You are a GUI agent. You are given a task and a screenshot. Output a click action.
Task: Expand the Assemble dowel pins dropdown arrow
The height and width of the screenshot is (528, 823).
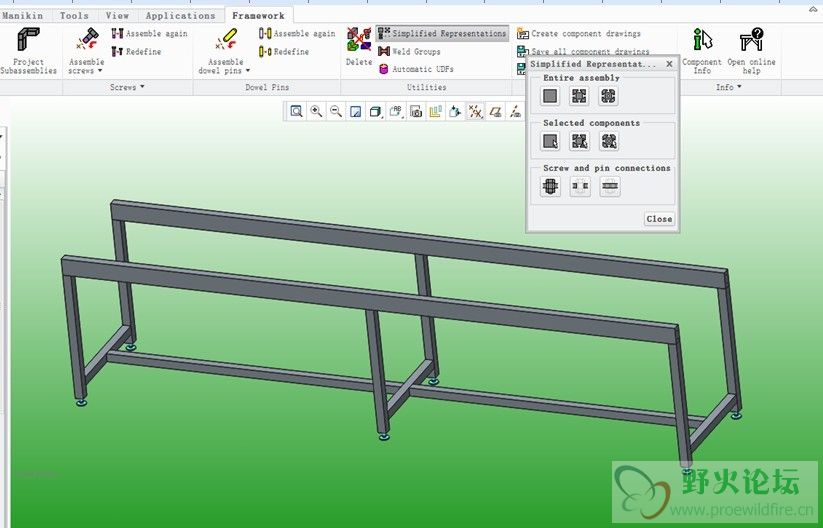(x=248, y=71)
